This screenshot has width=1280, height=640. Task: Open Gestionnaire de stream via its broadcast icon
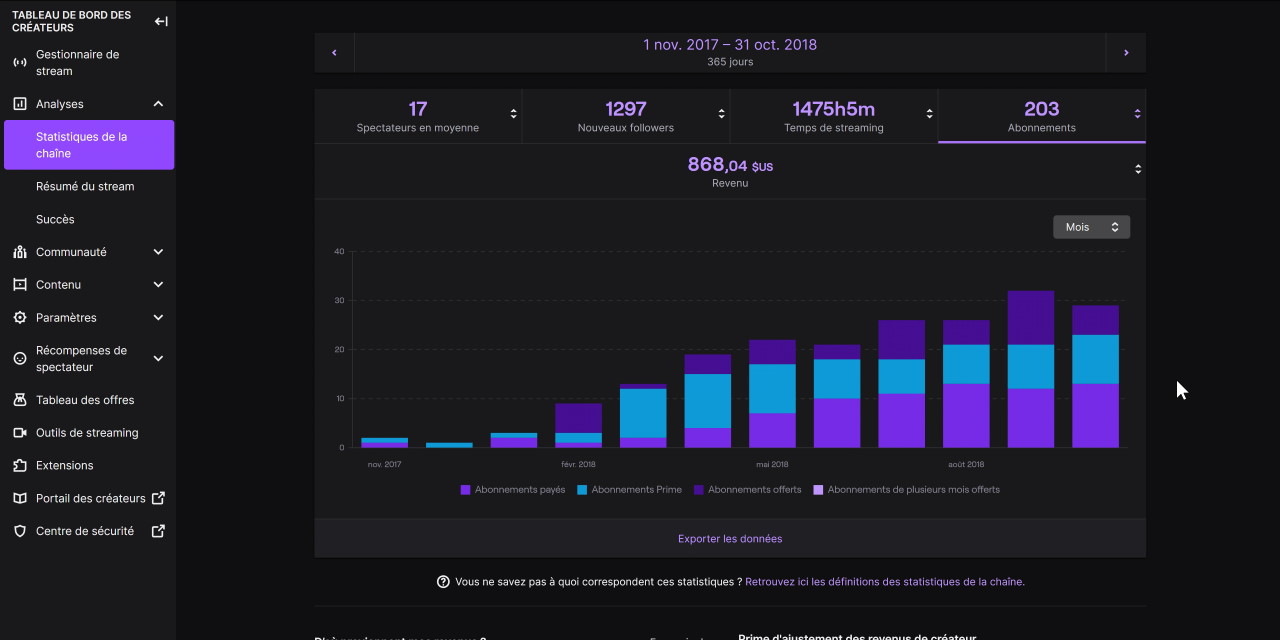(x=19, y=63)
